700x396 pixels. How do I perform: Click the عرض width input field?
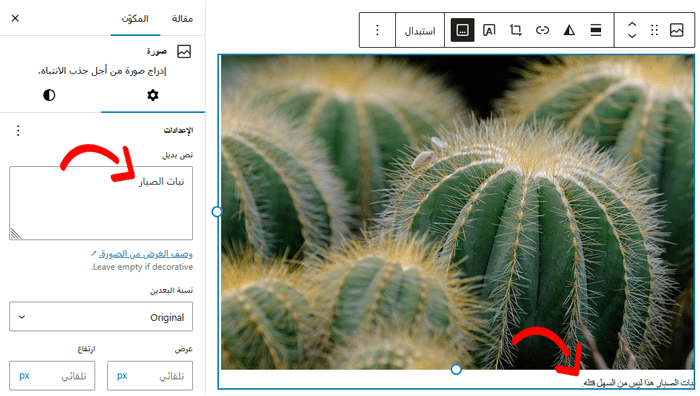[x=150, y=376]
